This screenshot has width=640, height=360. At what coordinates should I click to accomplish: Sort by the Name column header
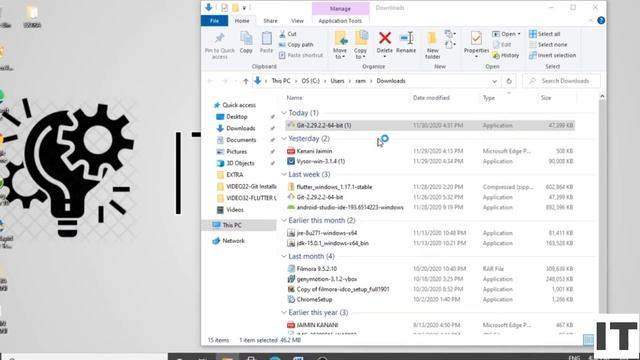[294, 98]
